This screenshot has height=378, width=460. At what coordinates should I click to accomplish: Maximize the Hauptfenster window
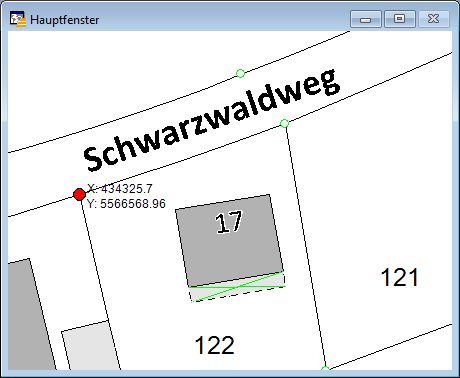[x=400, y=19]
